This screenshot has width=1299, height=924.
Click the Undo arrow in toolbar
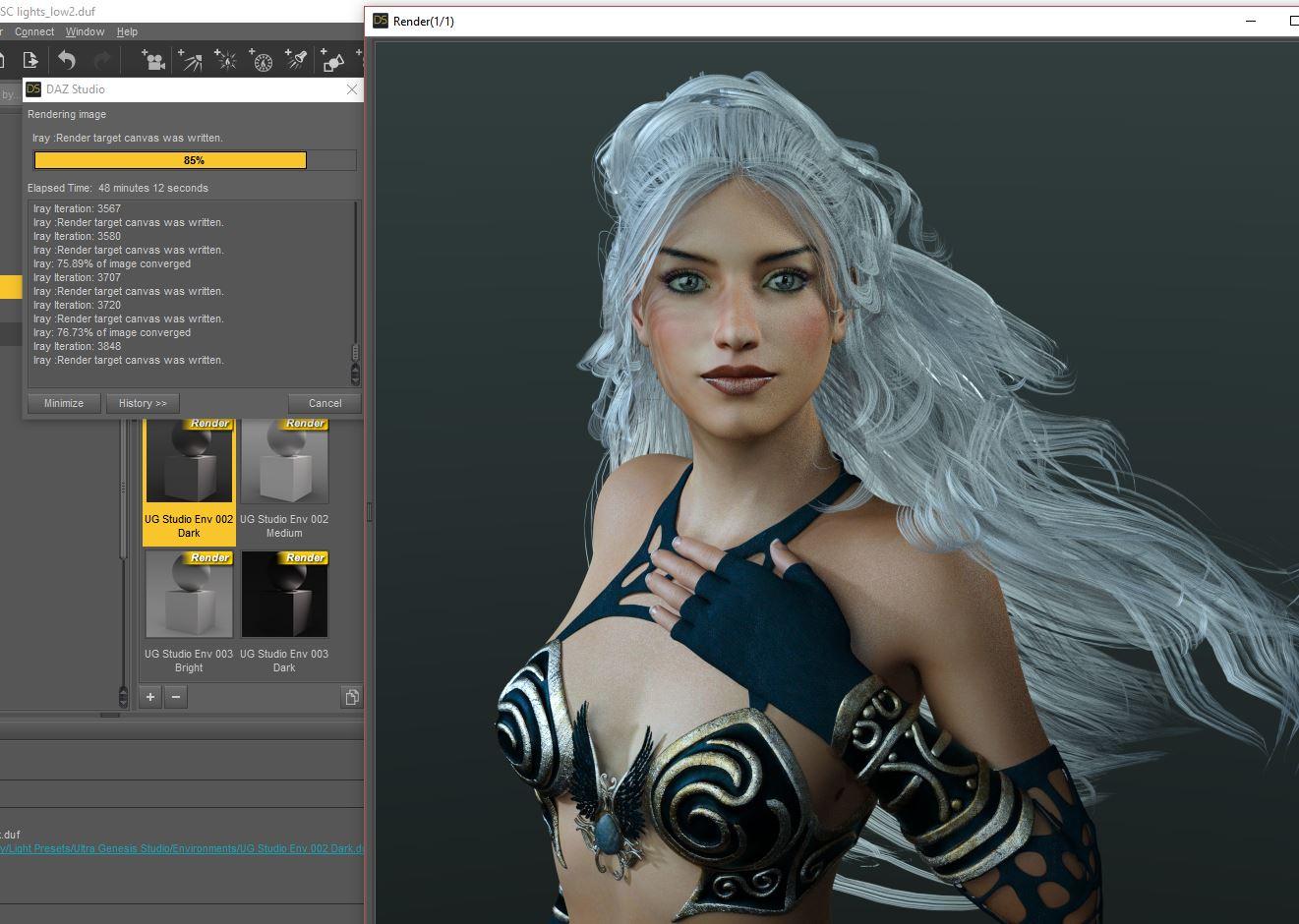[x=67, y=61]
